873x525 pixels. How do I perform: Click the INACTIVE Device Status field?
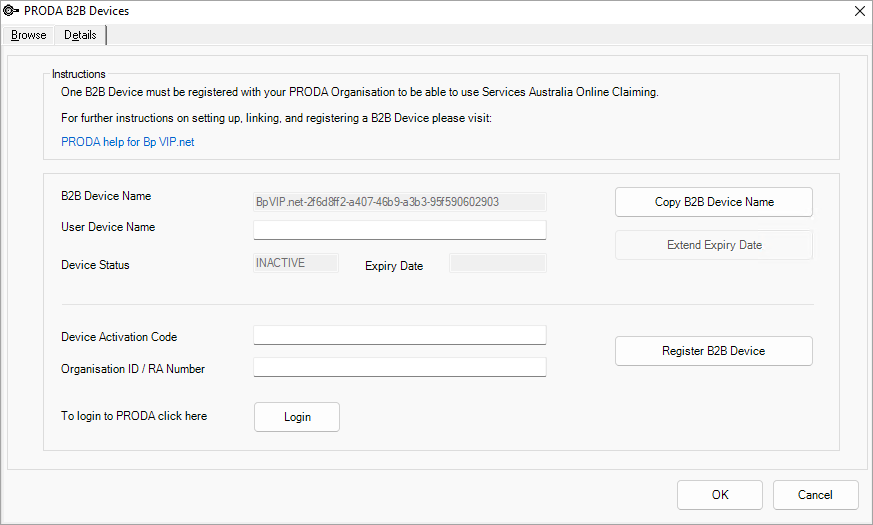[296, 263]
